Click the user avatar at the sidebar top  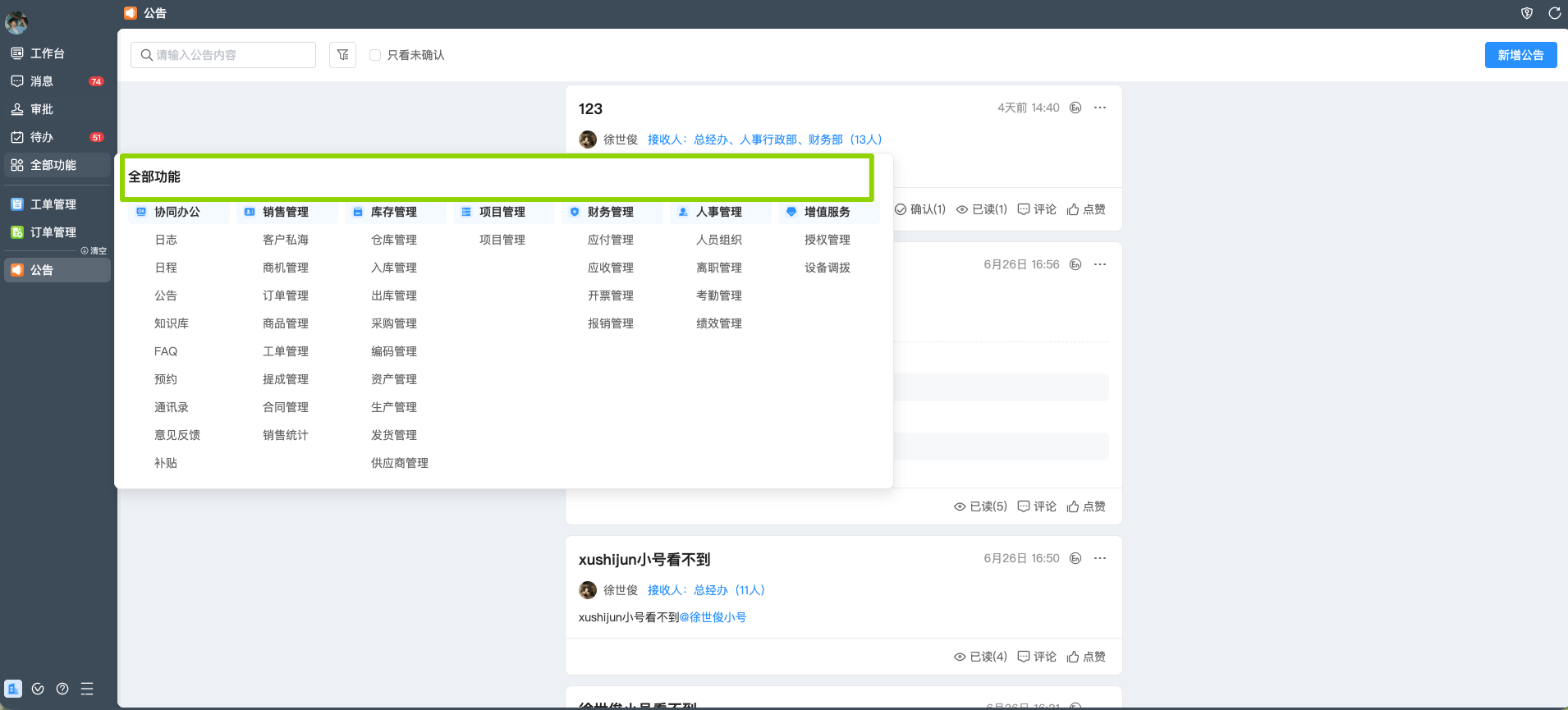(x=16, y=22)
